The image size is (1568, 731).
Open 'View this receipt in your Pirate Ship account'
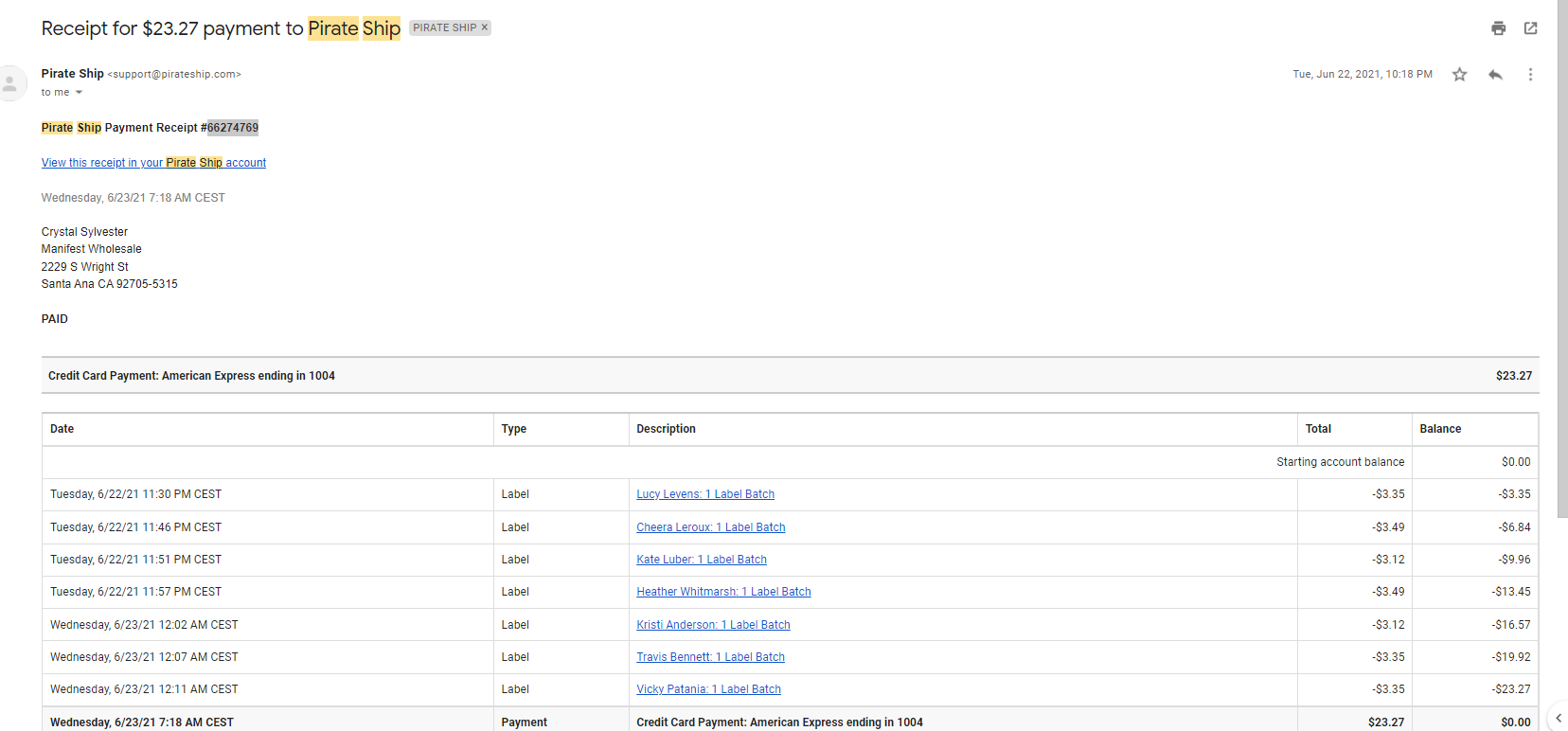click(x=153, y=163)
